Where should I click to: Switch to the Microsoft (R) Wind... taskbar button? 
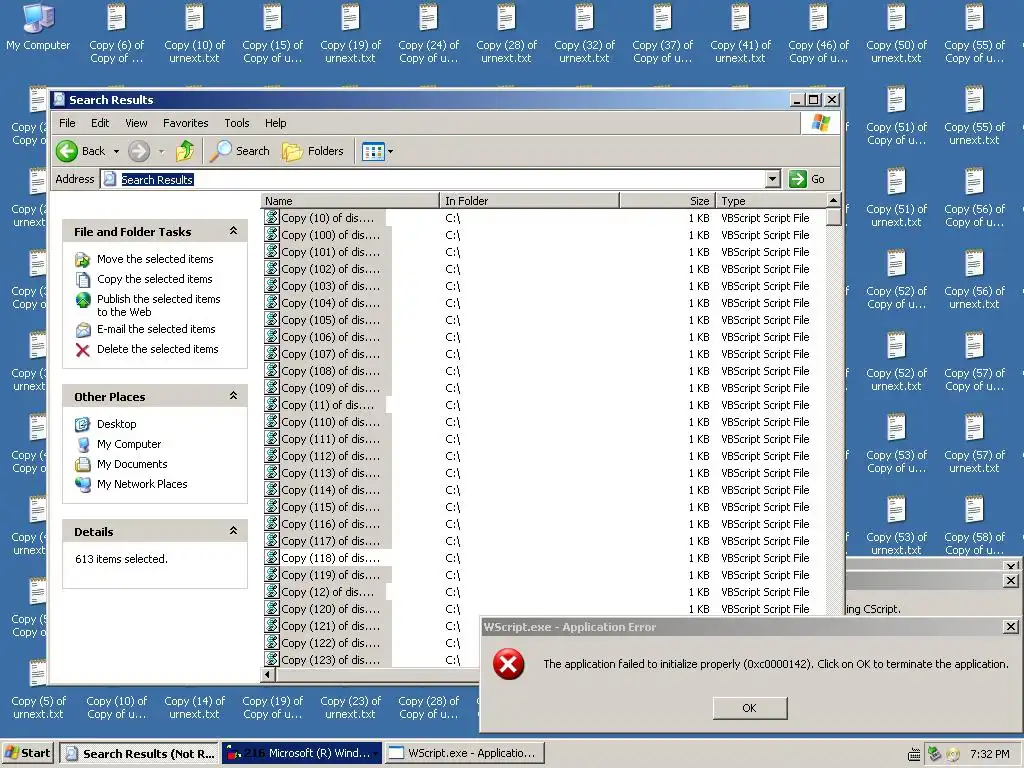[x=301, y=753]
